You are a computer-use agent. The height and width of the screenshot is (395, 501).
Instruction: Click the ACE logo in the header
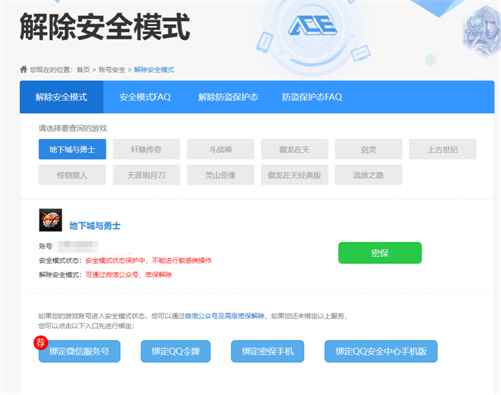click(312, 26)
